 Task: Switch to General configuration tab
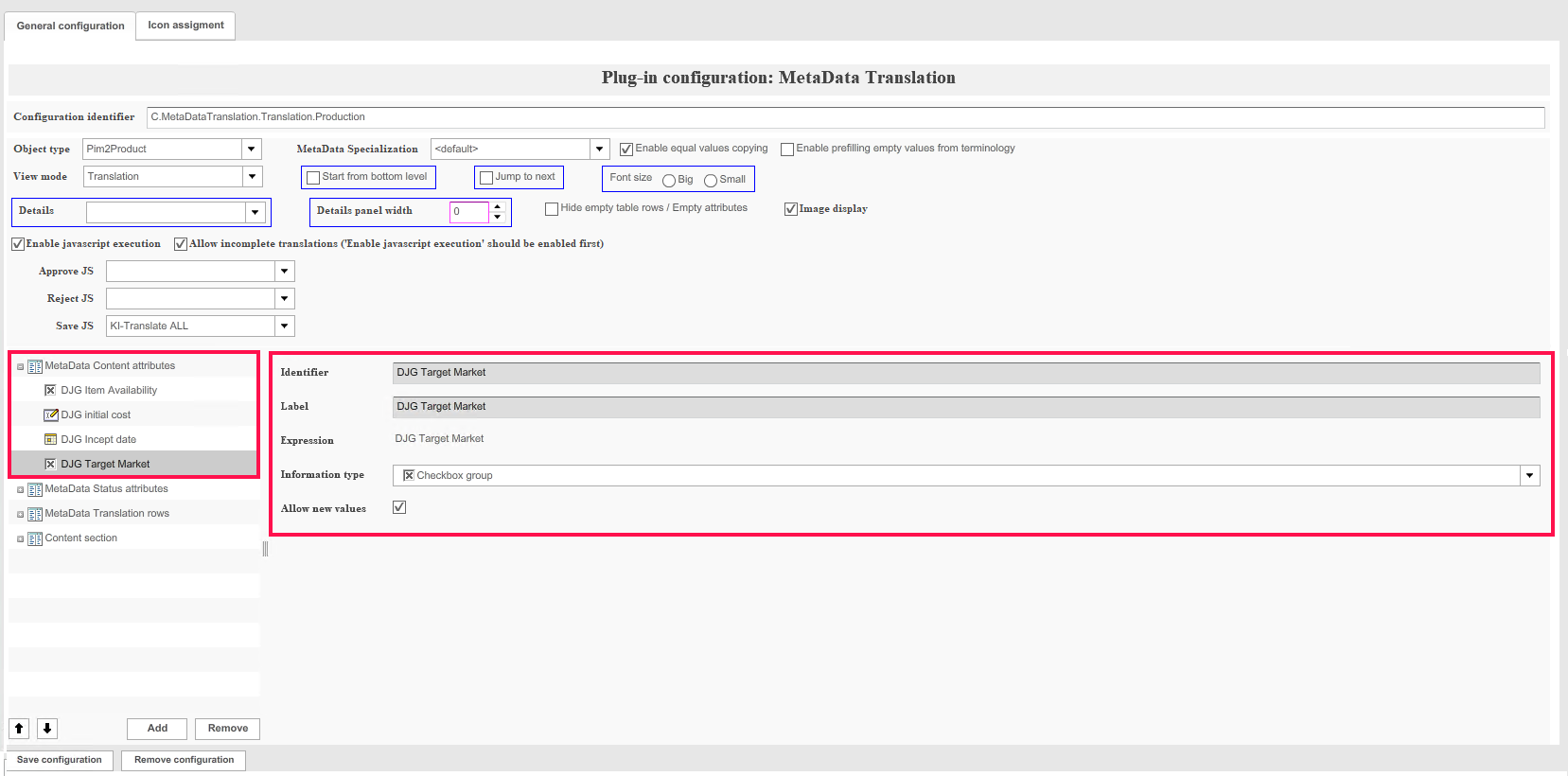[x=70, y=26]
